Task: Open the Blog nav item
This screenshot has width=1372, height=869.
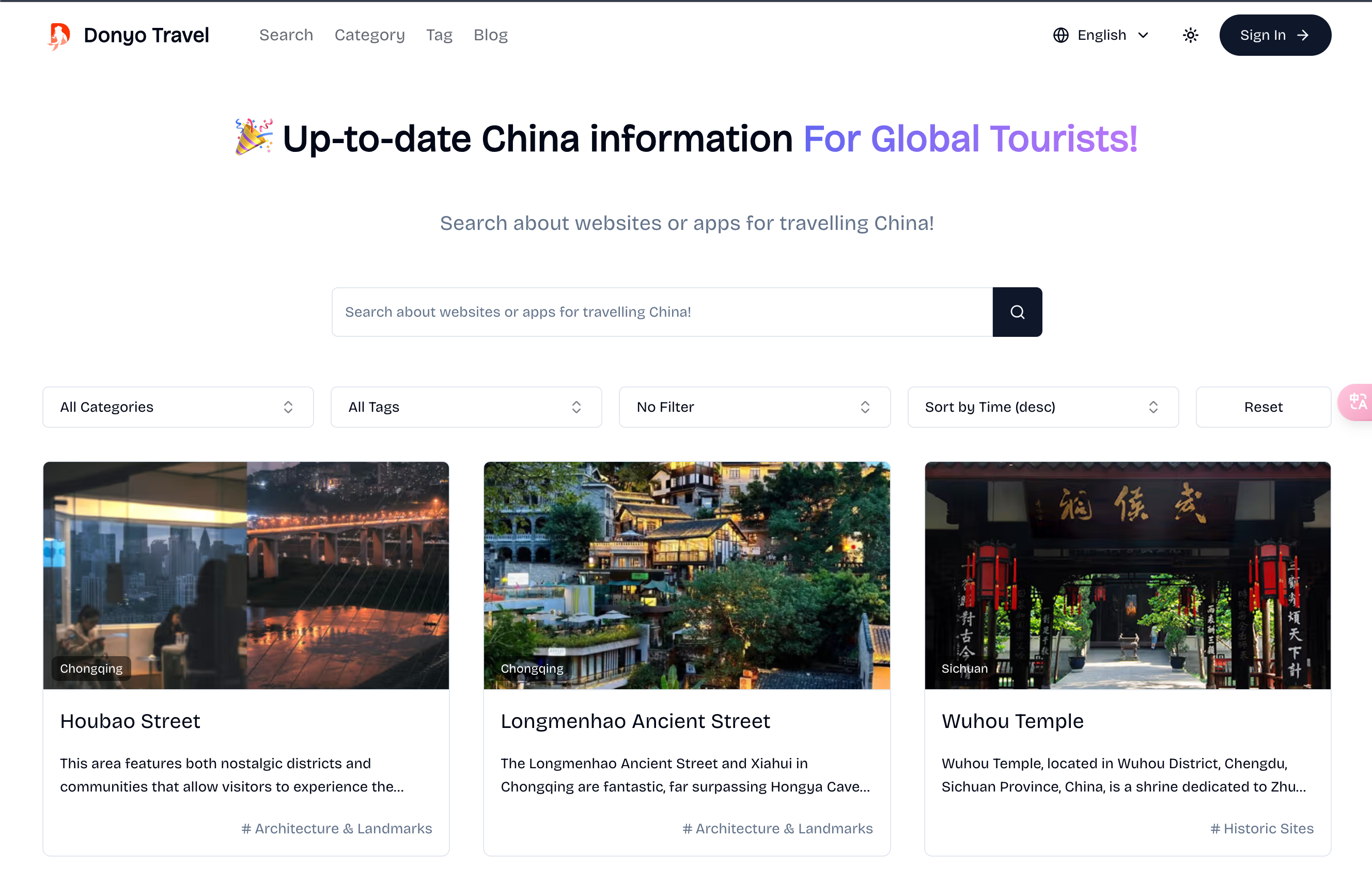Action: 490,35
